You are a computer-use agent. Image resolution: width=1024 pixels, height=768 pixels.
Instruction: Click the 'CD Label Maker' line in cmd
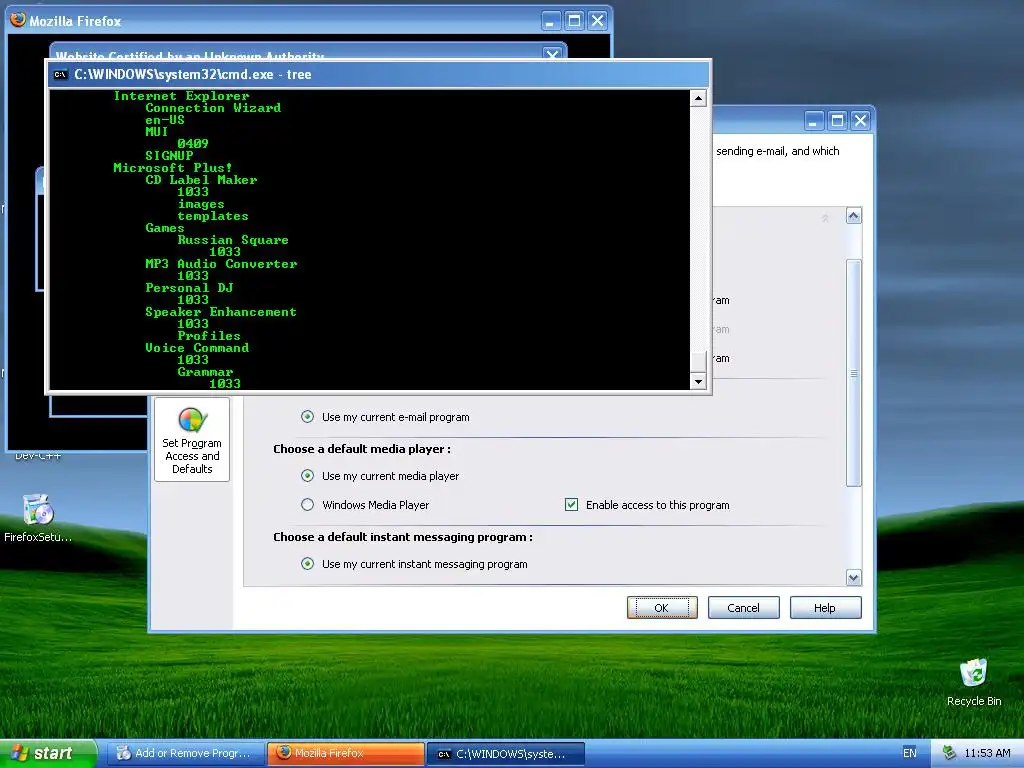pyautogui.click(x=201, y=180)
